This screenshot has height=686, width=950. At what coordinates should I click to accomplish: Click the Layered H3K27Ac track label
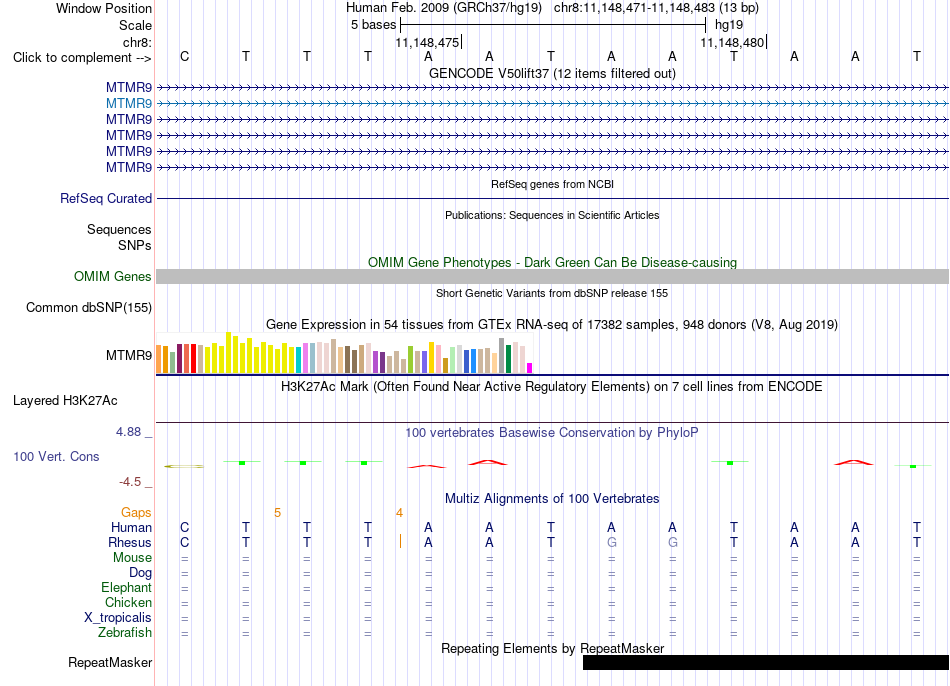pos(65,401)
